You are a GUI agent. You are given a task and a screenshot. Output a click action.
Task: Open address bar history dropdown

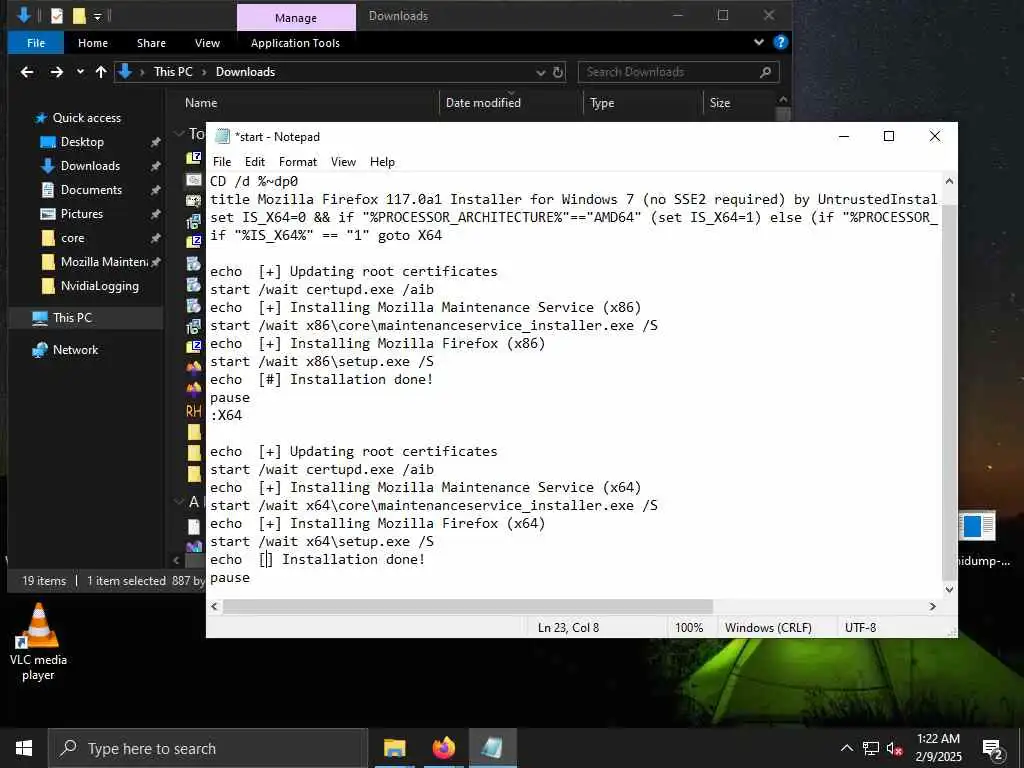click(x=541, y=72)
